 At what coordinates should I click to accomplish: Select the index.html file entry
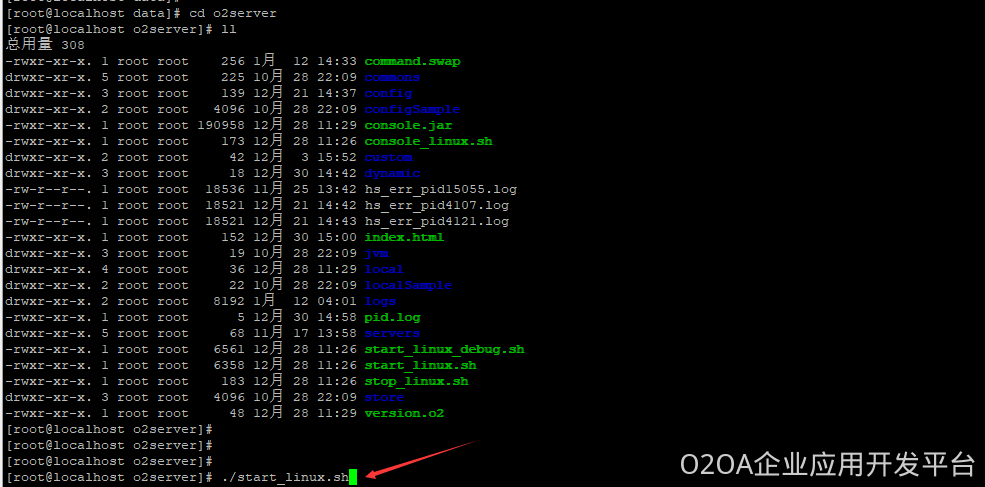tap(404, 238)
